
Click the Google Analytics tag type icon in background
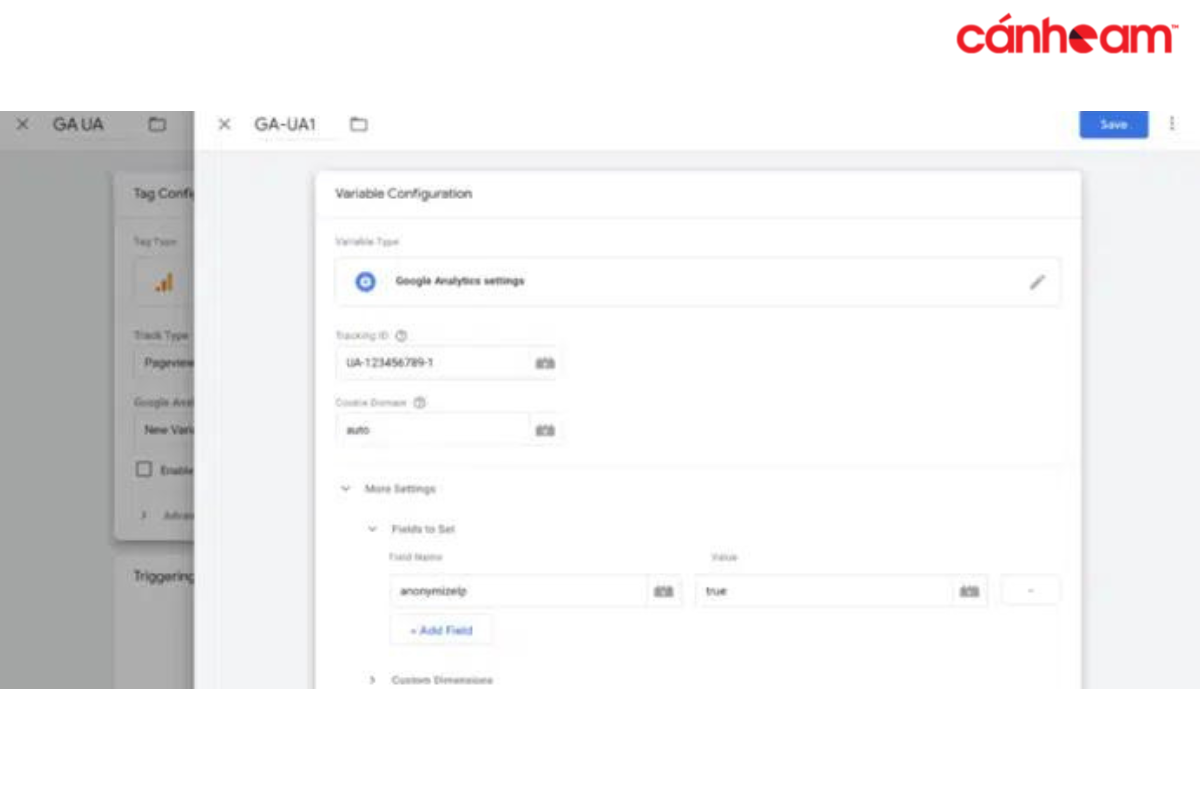(163, 283)
